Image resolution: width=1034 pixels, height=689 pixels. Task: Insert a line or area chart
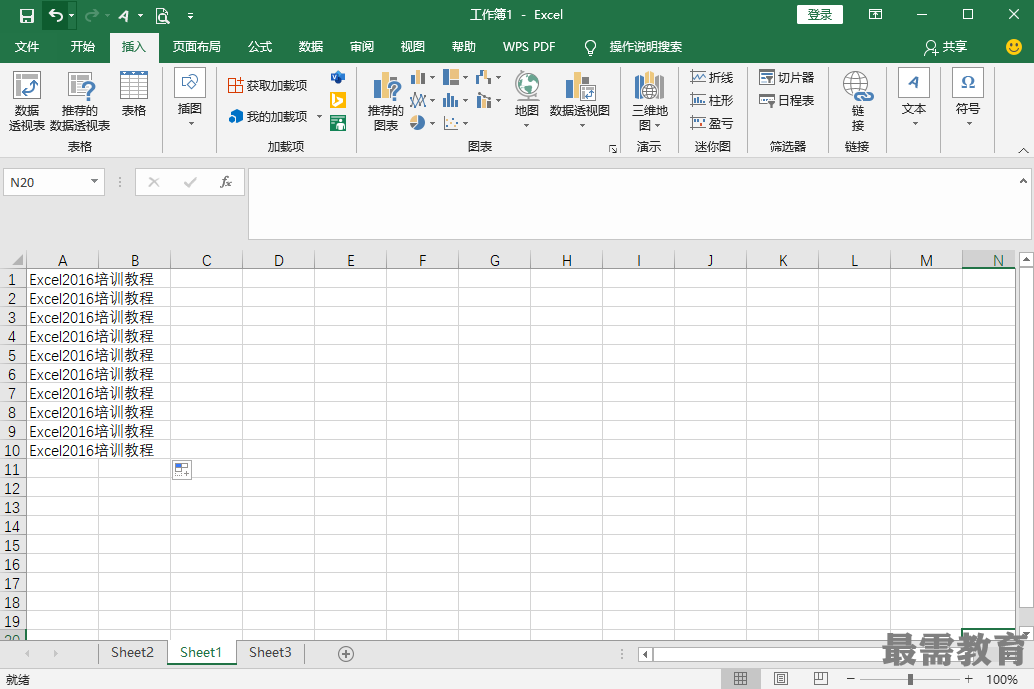[x=423, y=100]
